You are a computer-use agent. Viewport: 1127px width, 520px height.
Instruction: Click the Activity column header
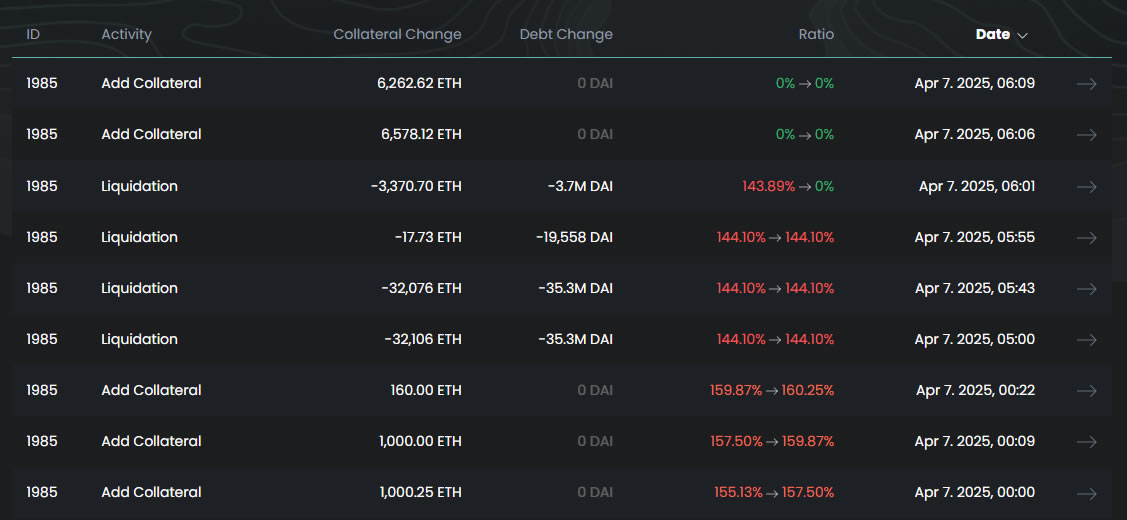pos(126,34)
